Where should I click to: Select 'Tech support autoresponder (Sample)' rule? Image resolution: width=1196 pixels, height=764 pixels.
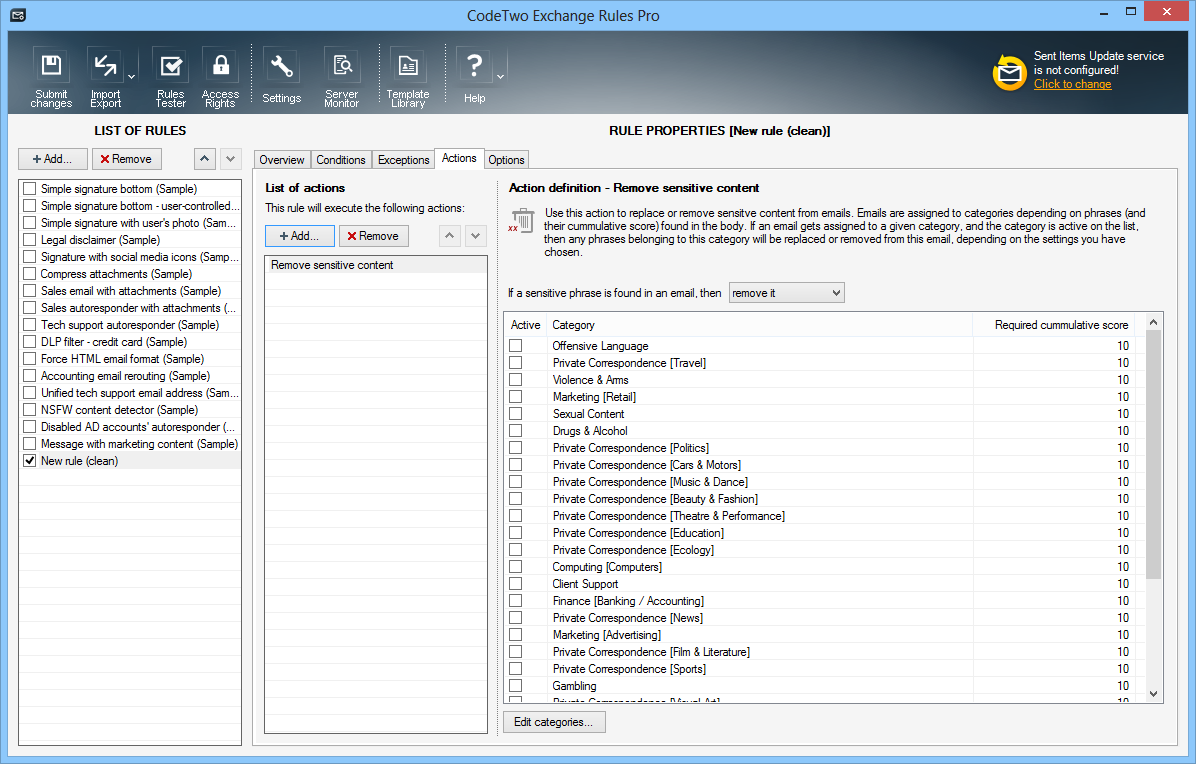click(x=130, y=325)
